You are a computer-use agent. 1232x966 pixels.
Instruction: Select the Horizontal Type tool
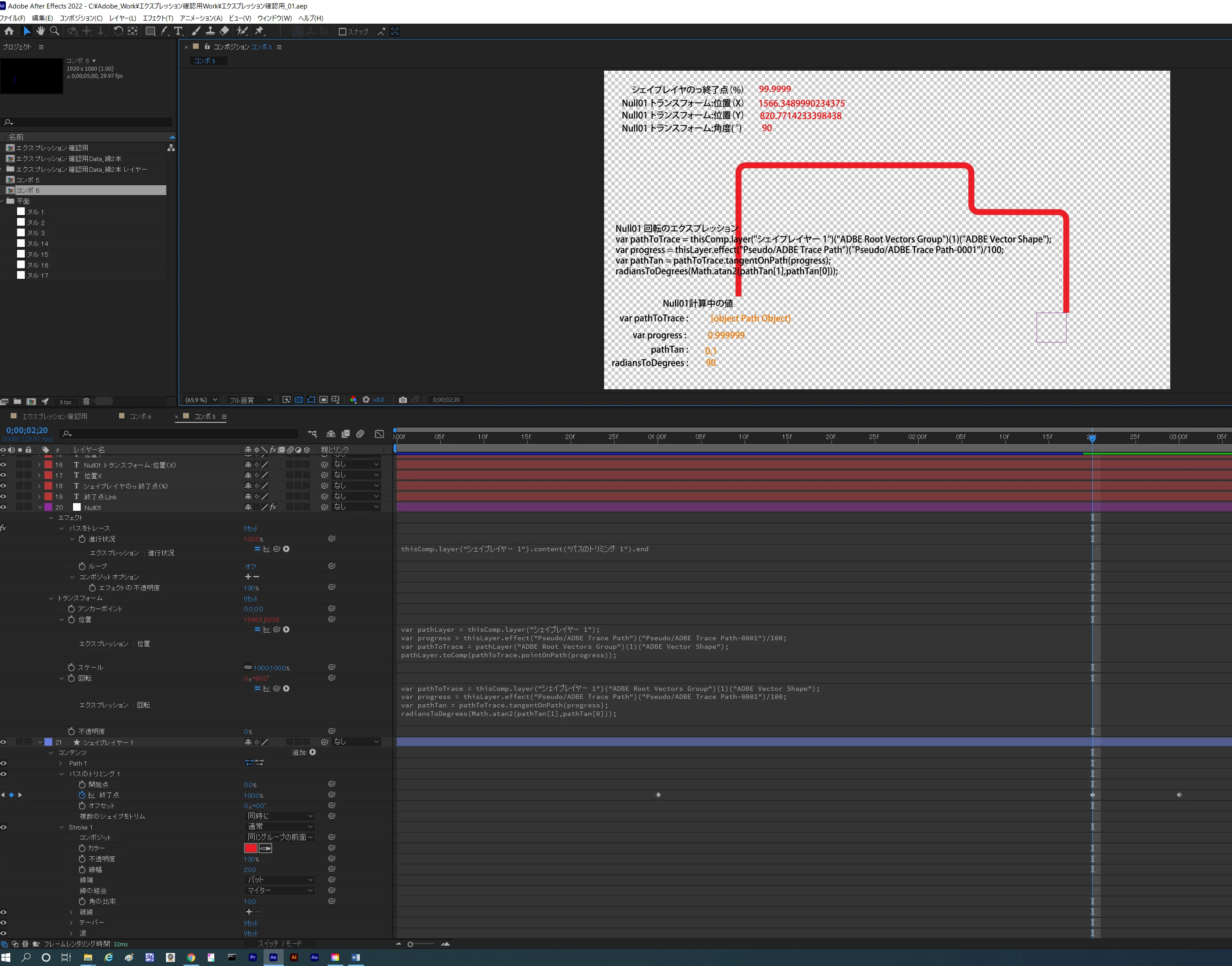(x=178, y=31)
